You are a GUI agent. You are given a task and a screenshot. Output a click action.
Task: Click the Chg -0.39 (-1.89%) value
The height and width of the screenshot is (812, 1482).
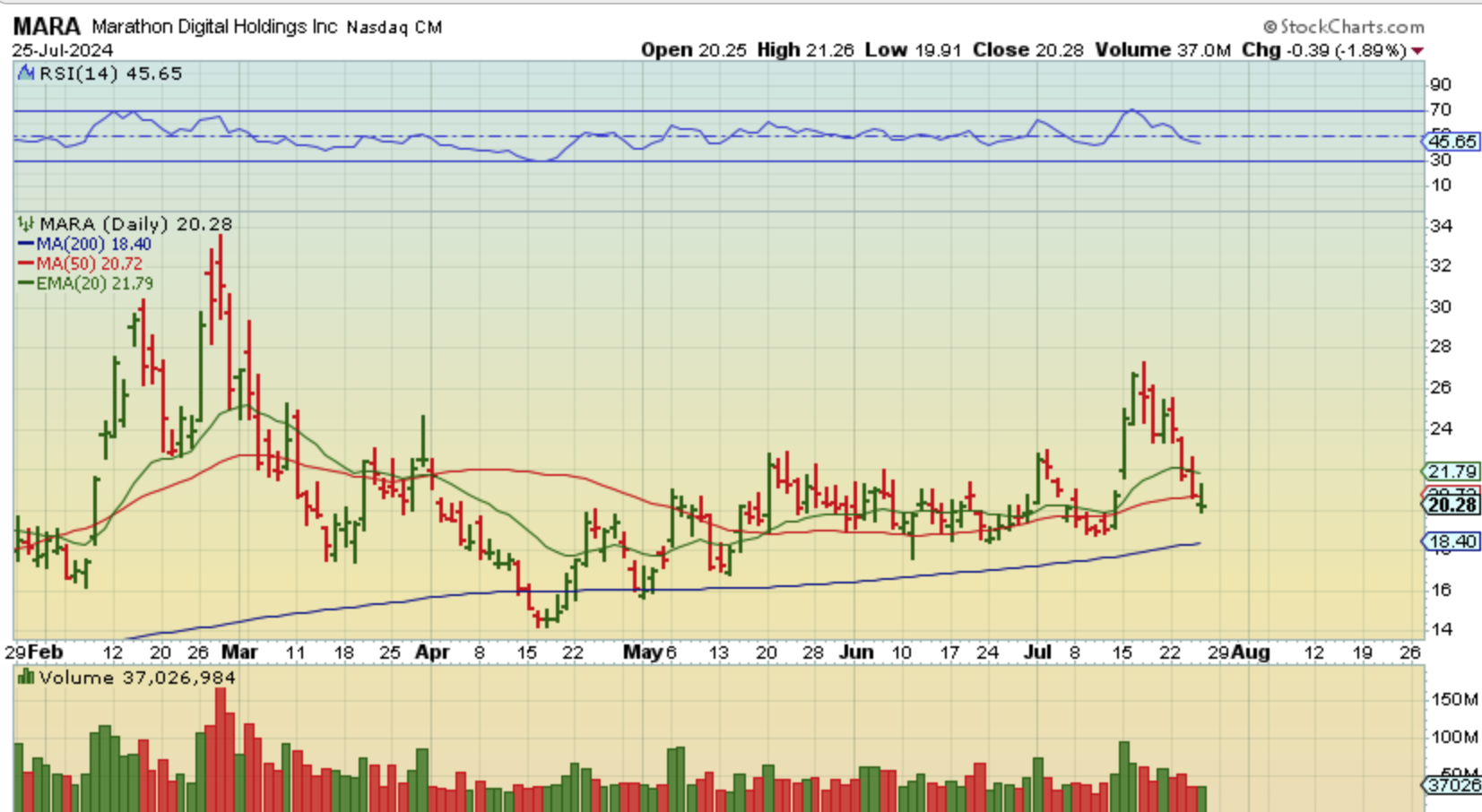point(1324,50)
